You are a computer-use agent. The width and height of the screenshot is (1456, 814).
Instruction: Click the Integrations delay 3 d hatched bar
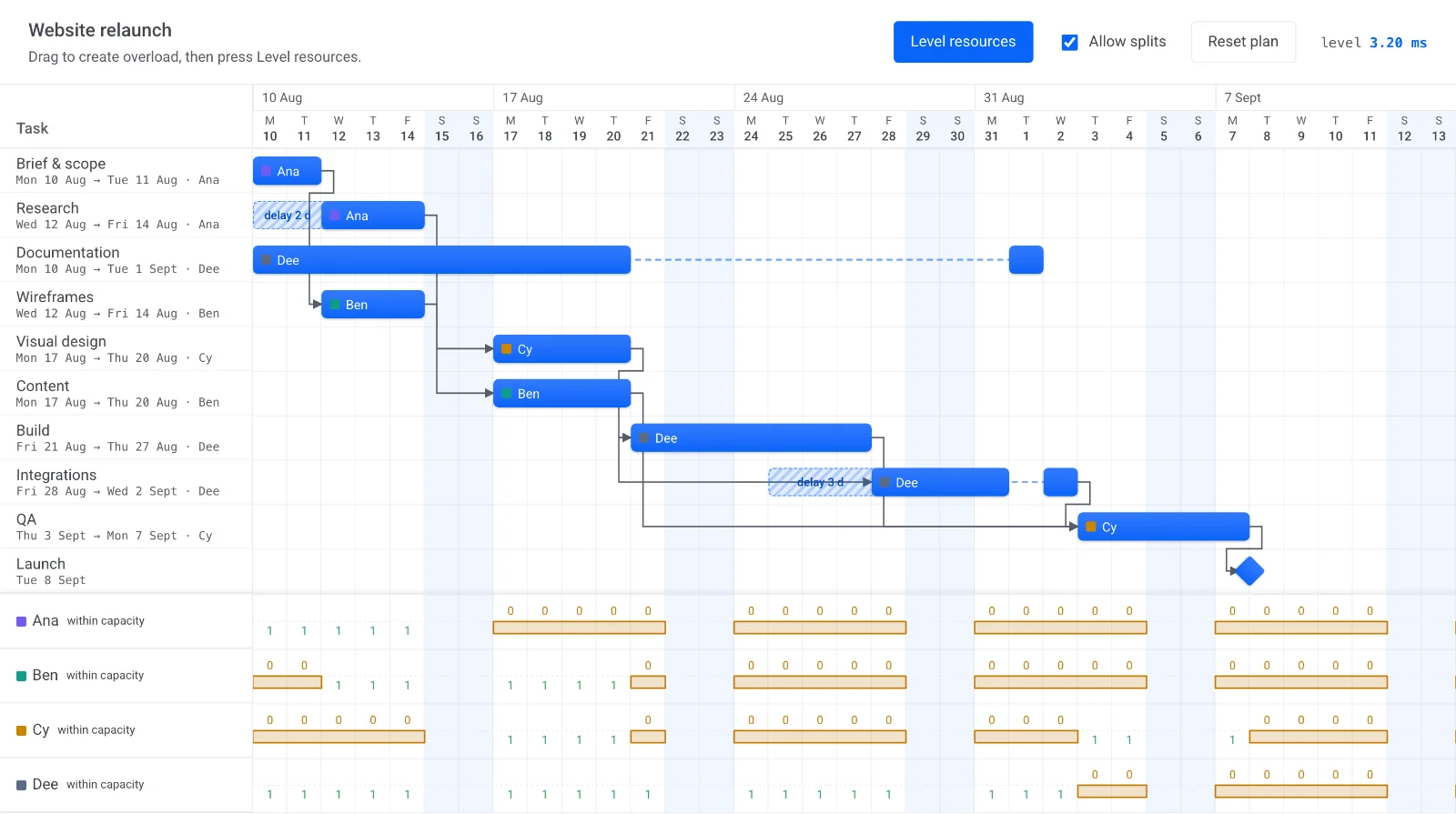(820, 483)
